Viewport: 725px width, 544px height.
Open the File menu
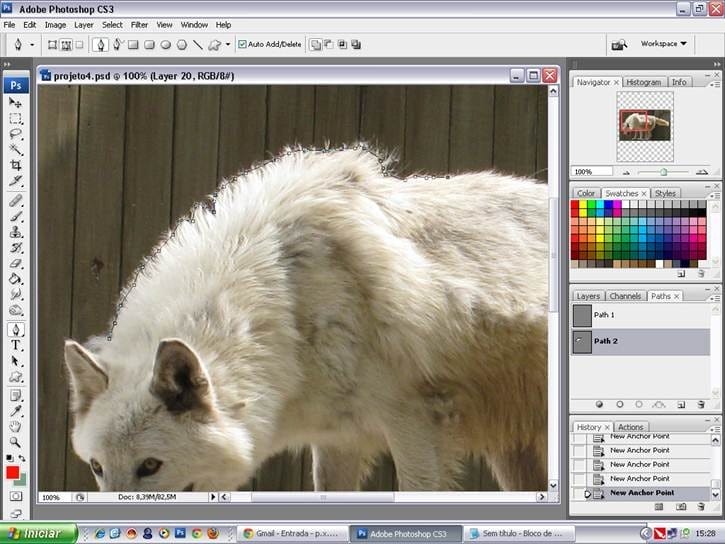(x=9, y=25)
